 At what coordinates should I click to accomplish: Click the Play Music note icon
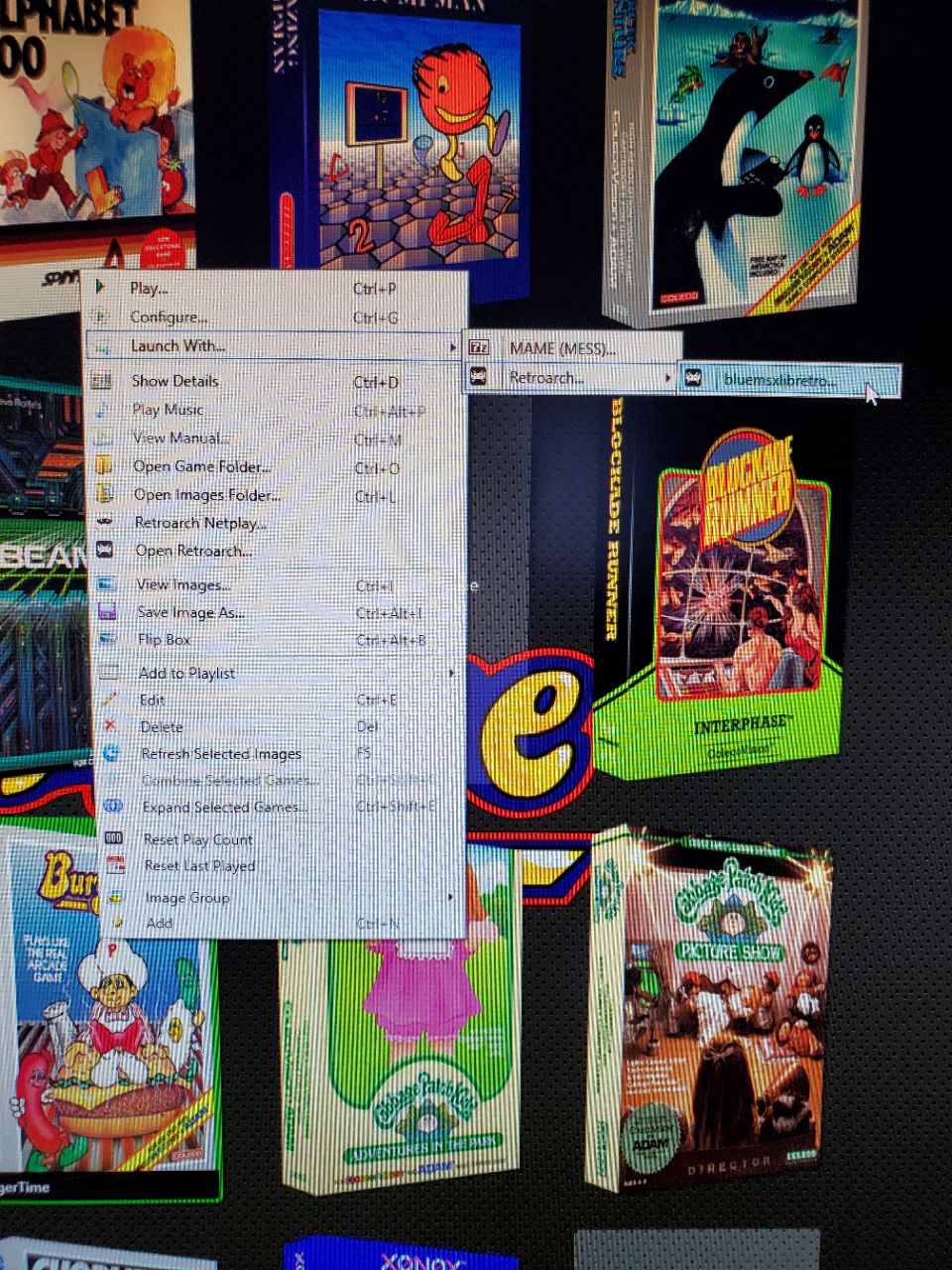[101, 409]
